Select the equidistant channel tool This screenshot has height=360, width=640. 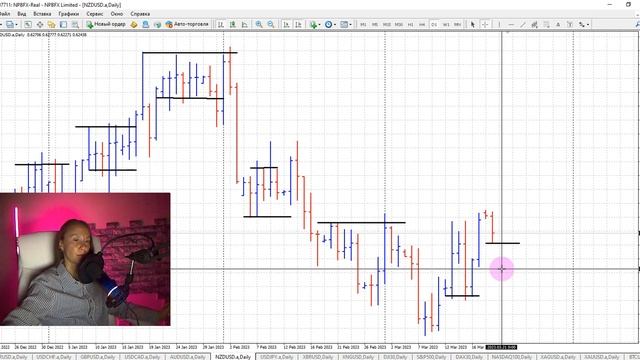coord(534,24)
